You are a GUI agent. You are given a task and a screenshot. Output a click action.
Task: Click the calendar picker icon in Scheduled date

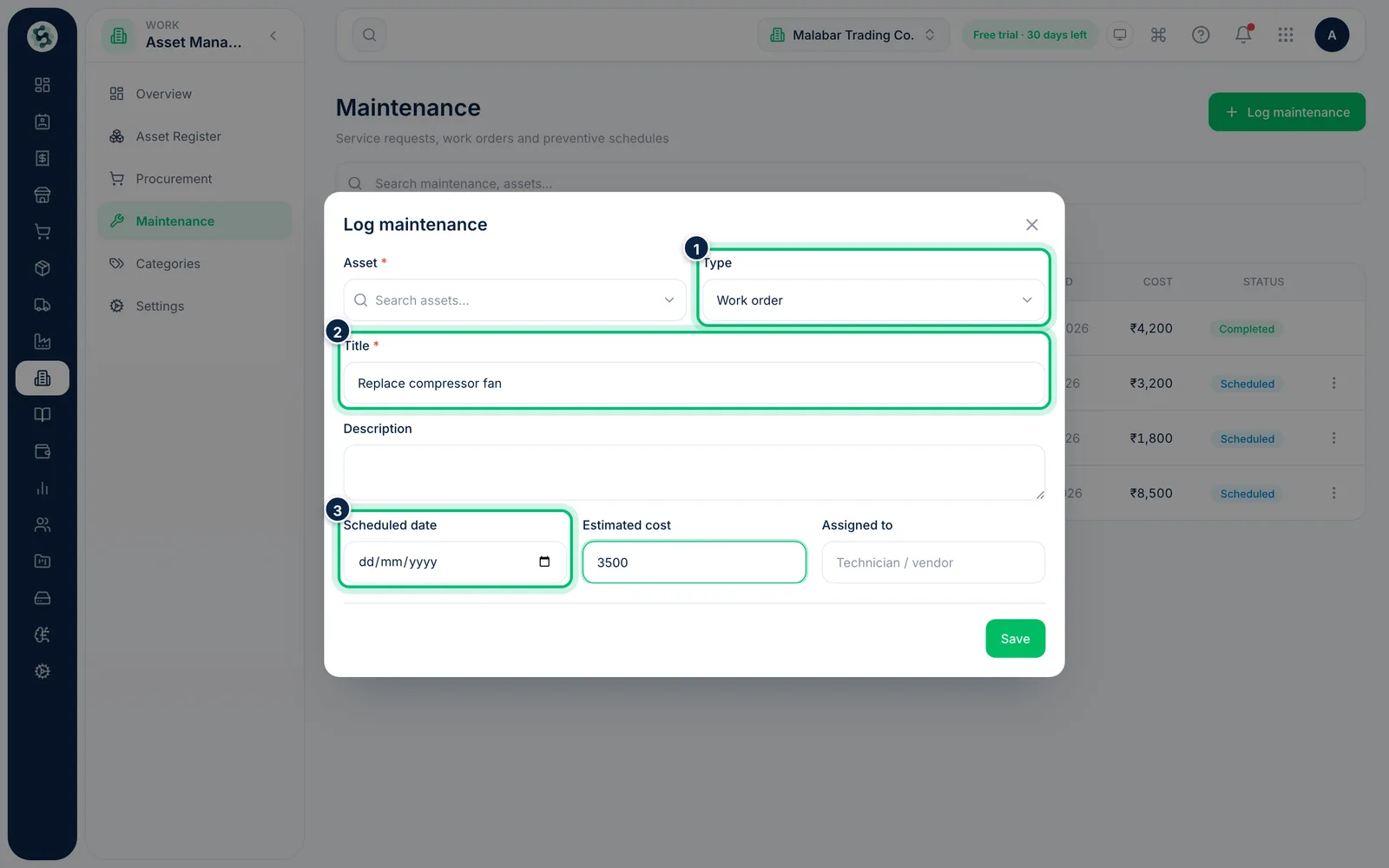pos(544,562)
